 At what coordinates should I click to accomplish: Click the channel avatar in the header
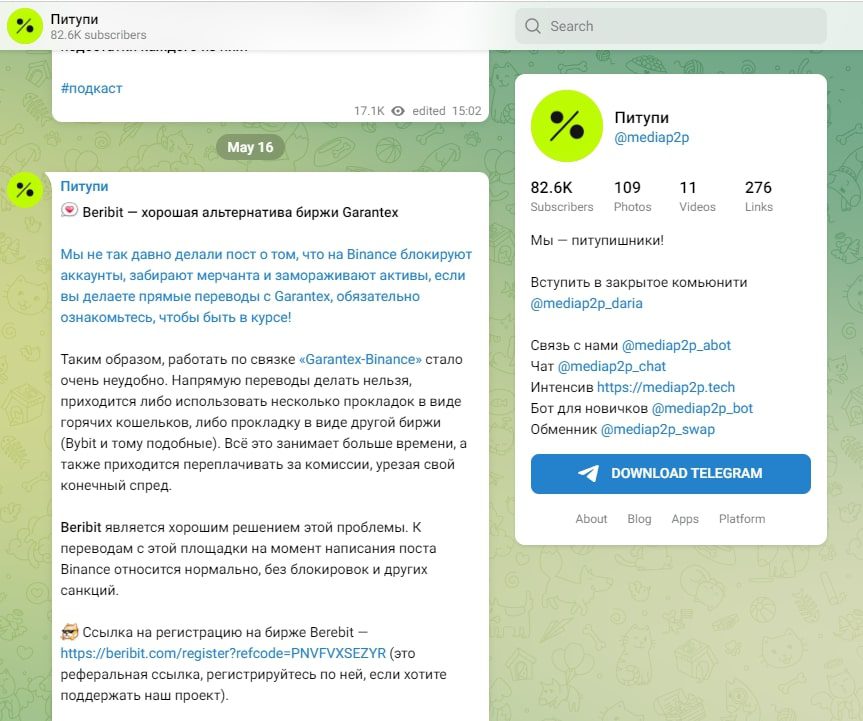click(25, 26)
